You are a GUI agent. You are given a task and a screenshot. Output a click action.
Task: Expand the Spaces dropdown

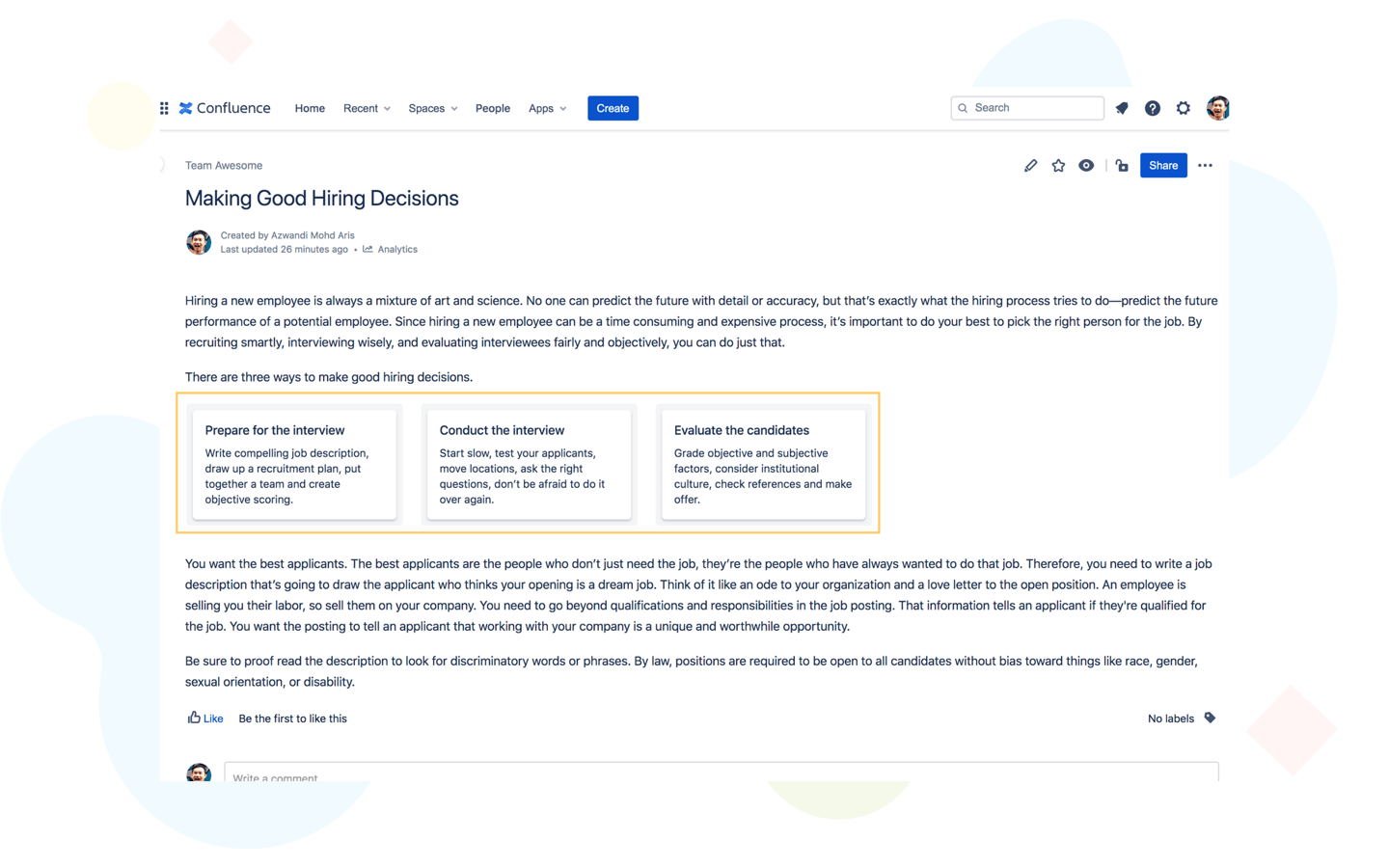pos(432,108)
